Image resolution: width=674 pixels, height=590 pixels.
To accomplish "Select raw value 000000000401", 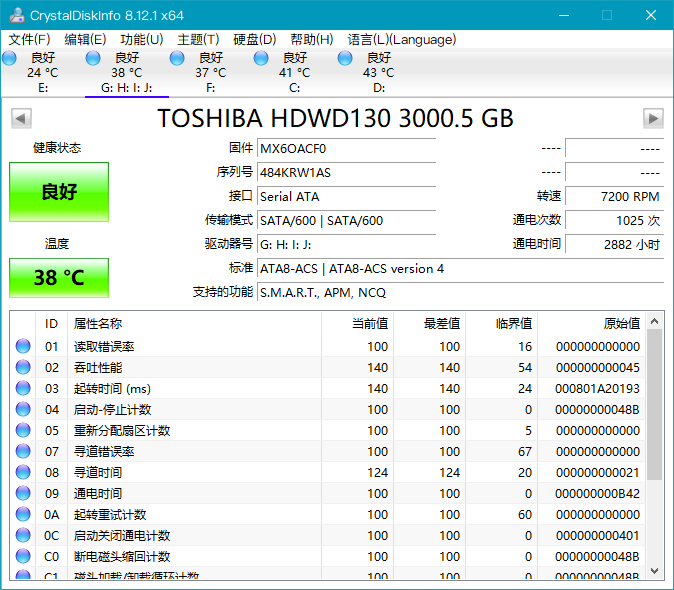I will coord(597,536).
